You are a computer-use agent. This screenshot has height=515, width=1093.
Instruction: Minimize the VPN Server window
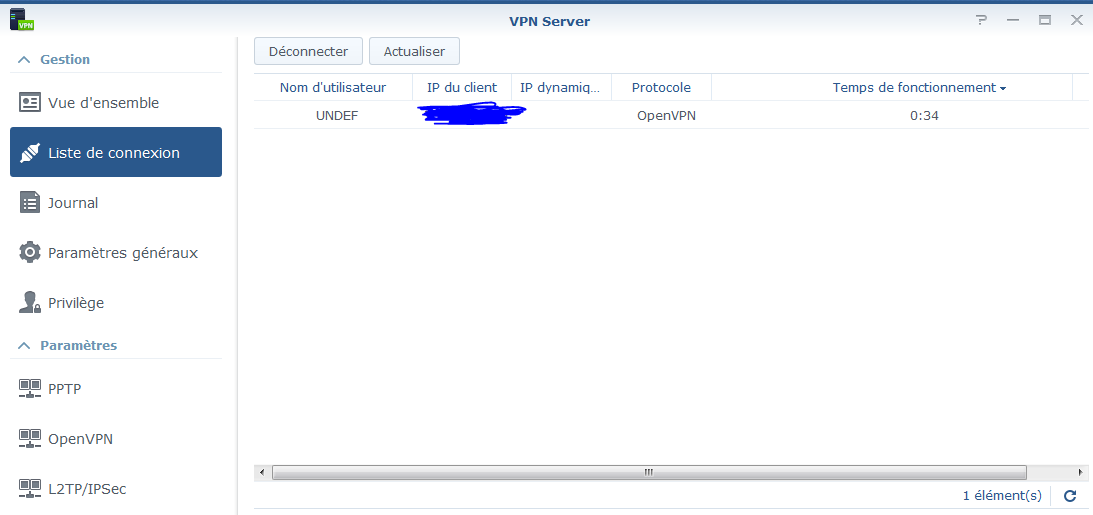coord(1013,20)
